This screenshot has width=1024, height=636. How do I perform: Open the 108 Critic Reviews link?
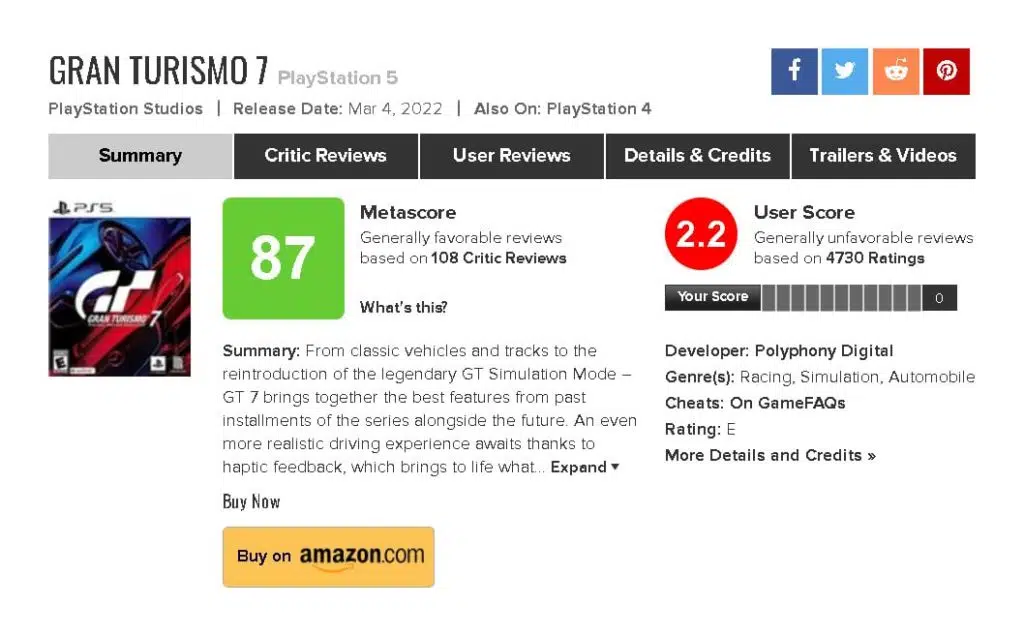(x=498, y=258)
